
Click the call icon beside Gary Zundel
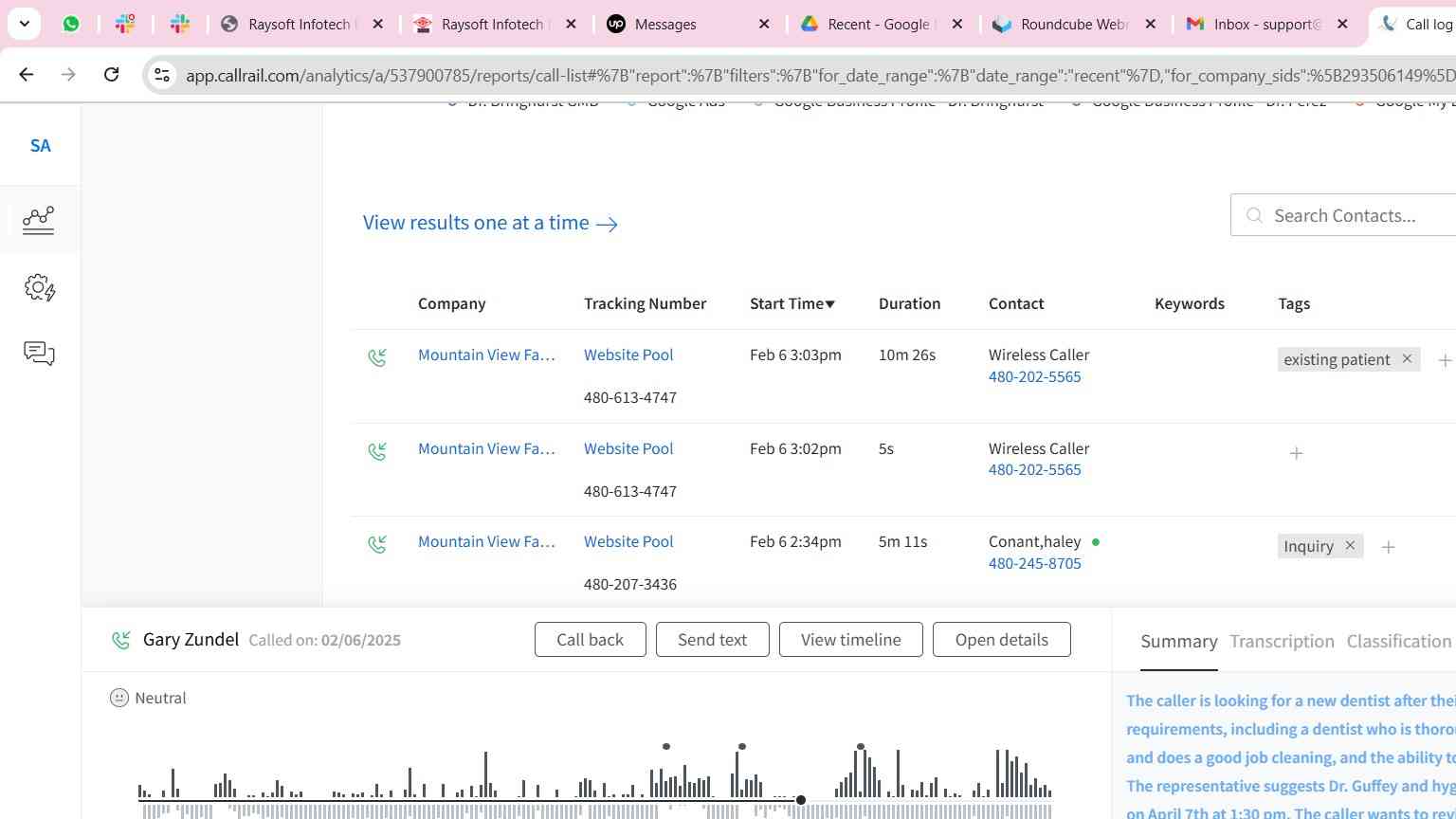120,640
